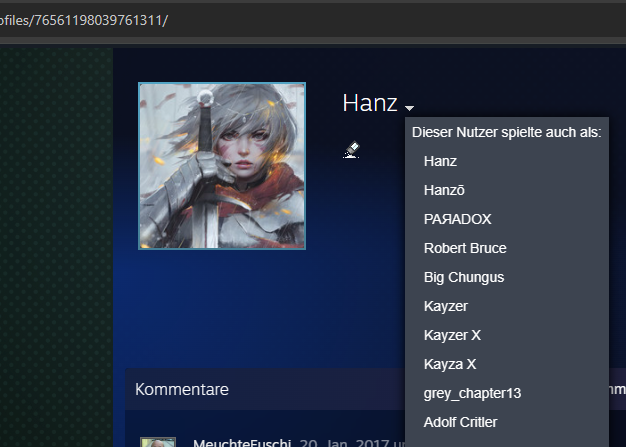Click the eraser icon below the username
The height and width of the screenshot is (447, 626).
point(351,150)
